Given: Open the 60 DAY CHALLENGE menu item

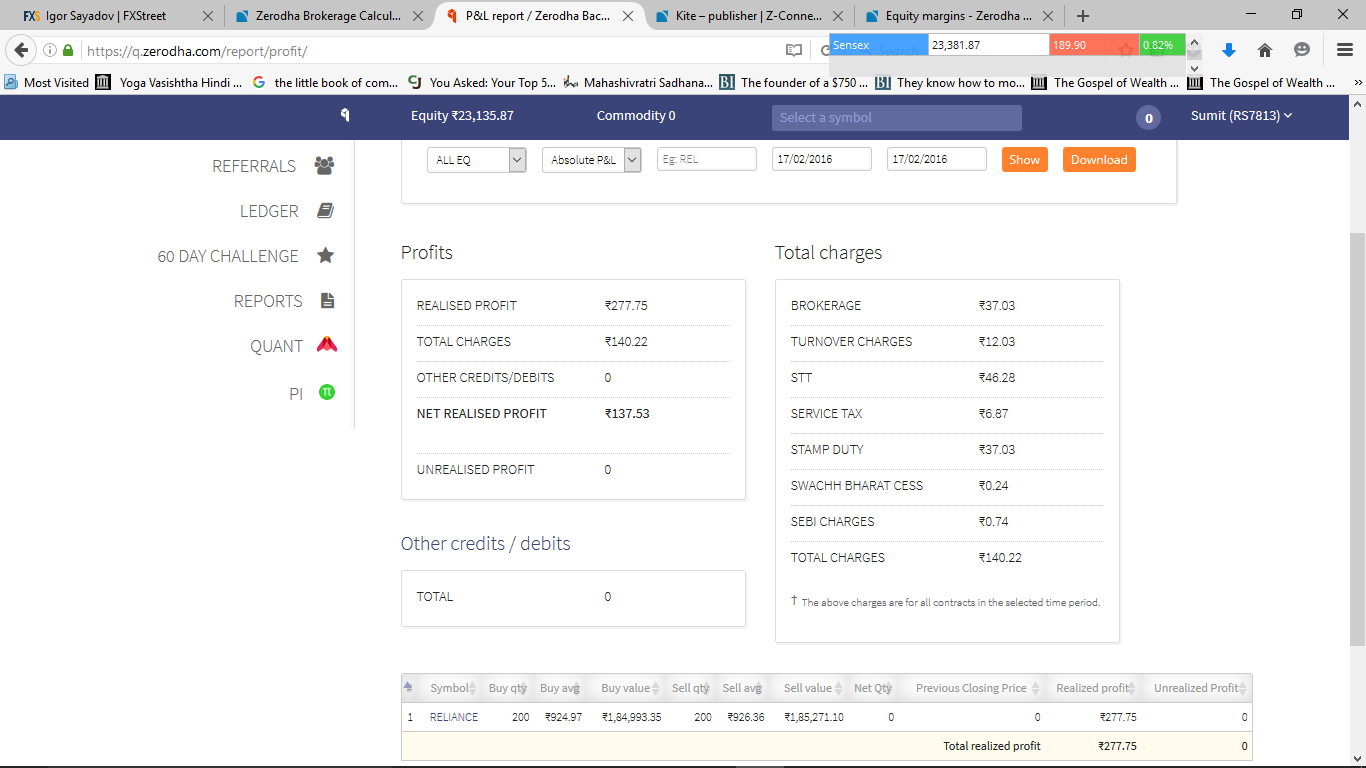Looking at the screenshot, I should coord(228,256).
